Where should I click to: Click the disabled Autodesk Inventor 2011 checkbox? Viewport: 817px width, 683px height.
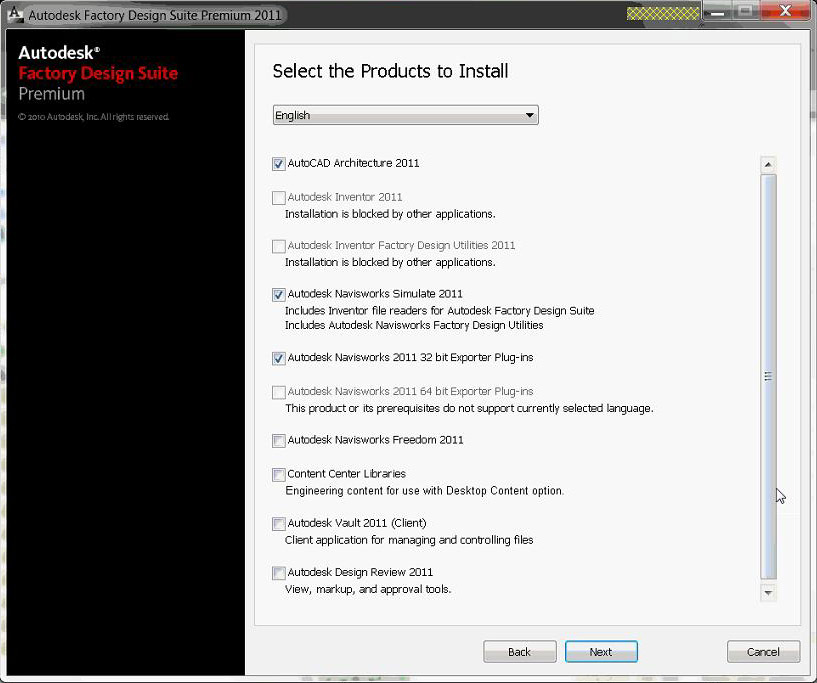278,197
